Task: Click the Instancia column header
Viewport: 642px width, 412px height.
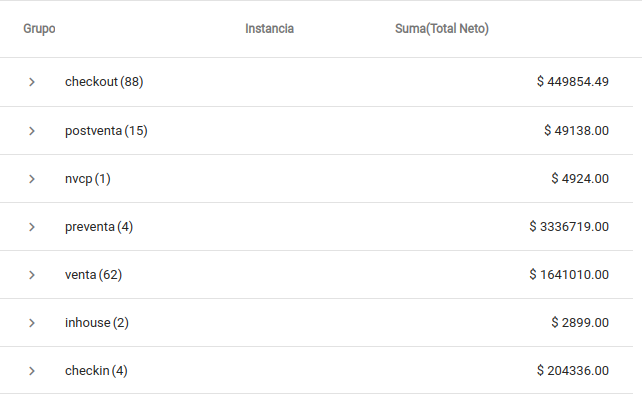Action: 269,29
